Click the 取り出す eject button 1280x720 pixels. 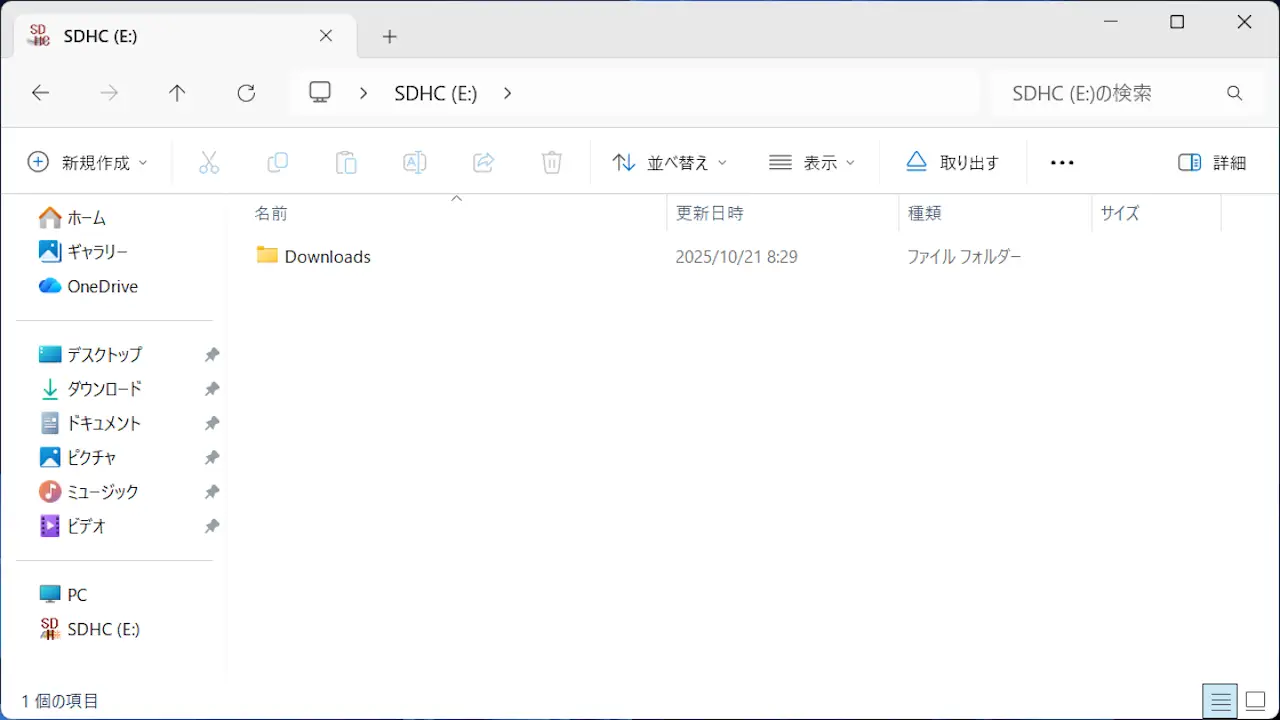952,162
